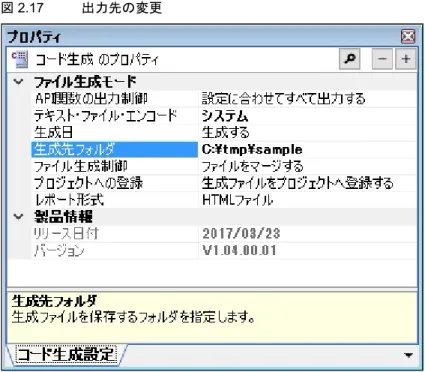
Task: Click the バージョン property label
Action: click(x=59, y=251)
